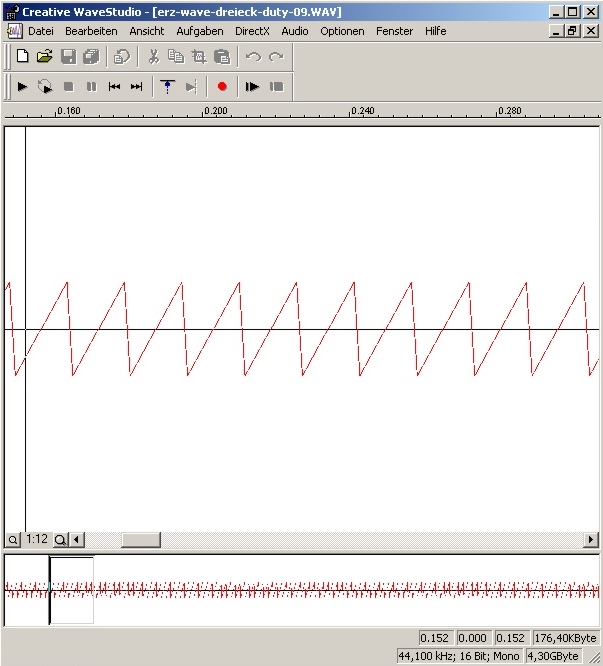The image size is (603, 666).
Task: Click the insert marker icon
Action: point(167,87)
